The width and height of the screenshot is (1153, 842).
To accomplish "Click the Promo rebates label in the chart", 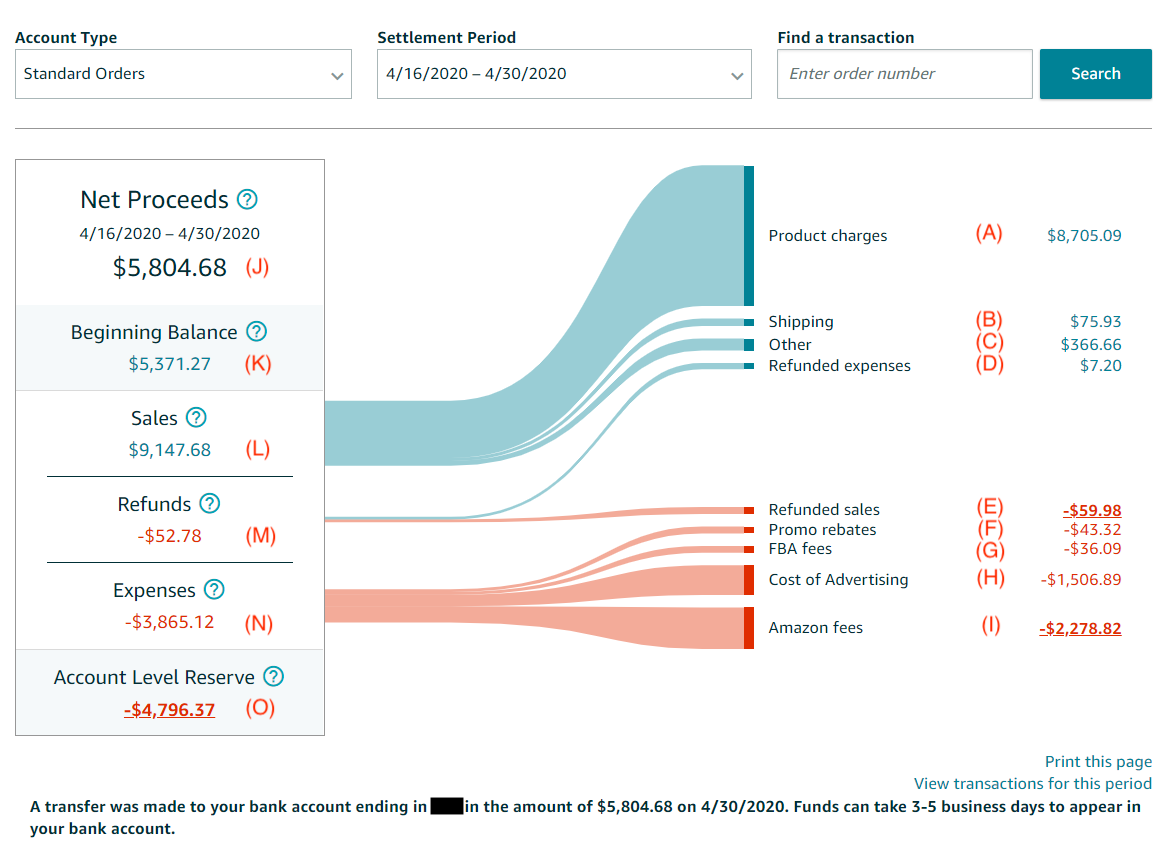I will [822, 529].
